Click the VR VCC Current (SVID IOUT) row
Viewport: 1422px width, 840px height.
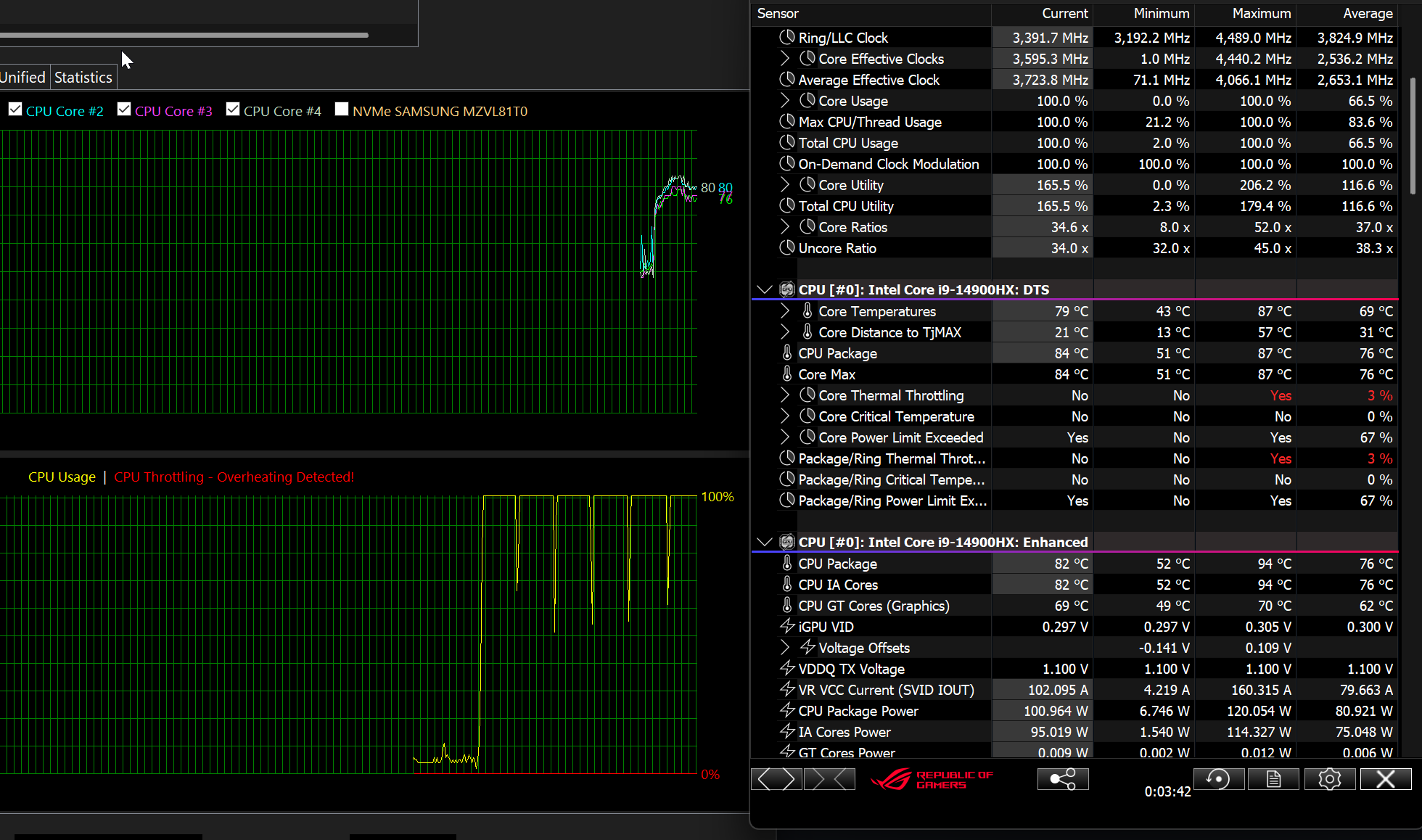tap(1075, 689)
